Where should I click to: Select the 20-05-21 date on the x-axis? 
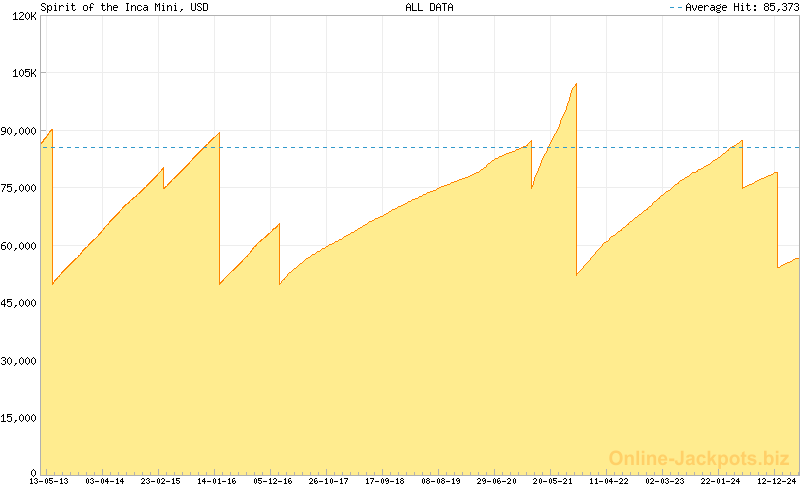[x=553, y=481]
